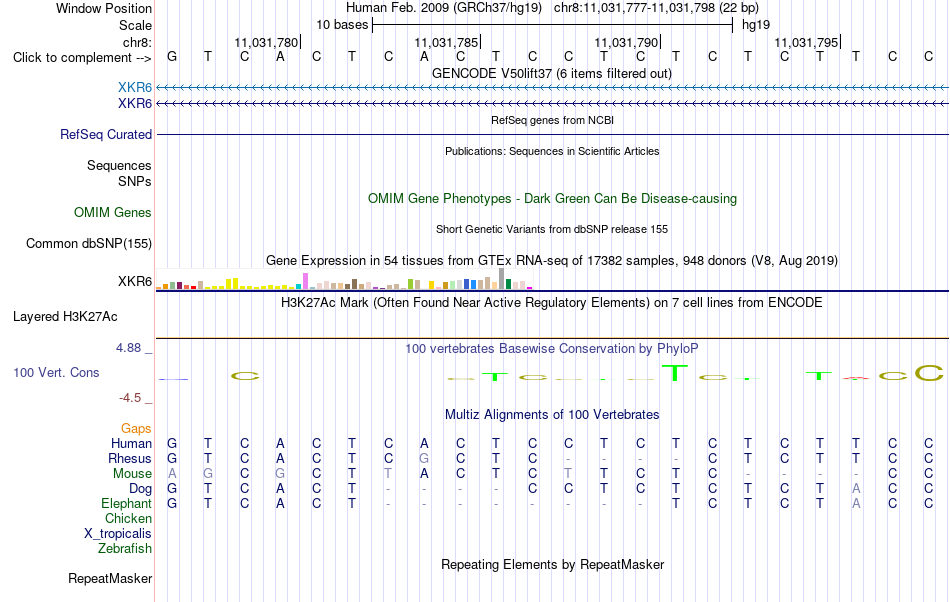Screen dimensions: 950x602
Task: Click the tall pink bar in GTEx expression chart
Action: point(305,281)
